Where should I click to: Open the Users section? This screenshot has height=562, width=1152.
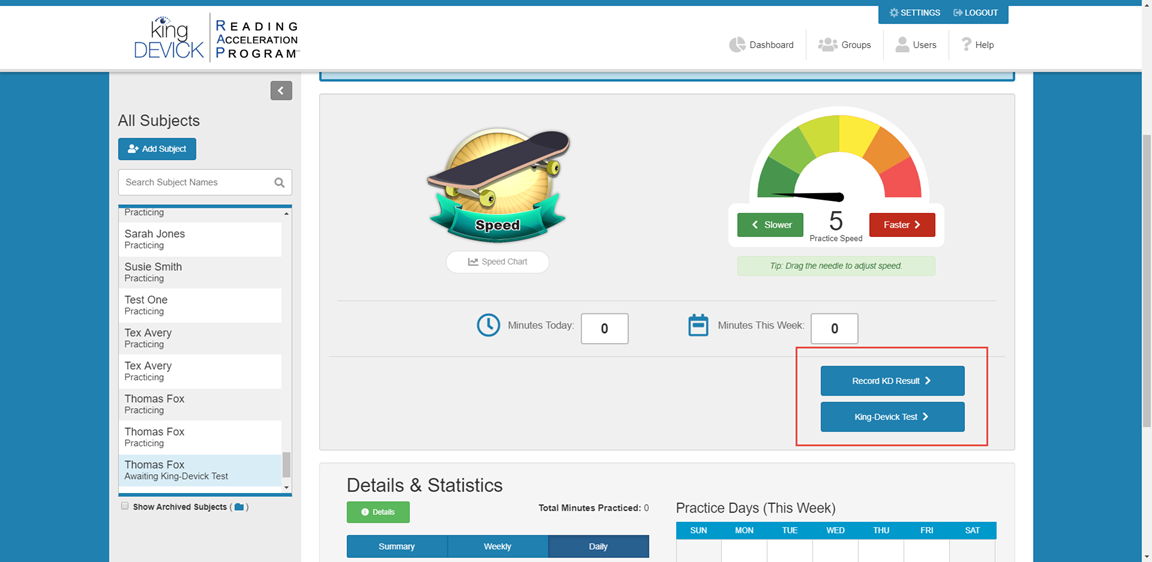coord(915,45)
